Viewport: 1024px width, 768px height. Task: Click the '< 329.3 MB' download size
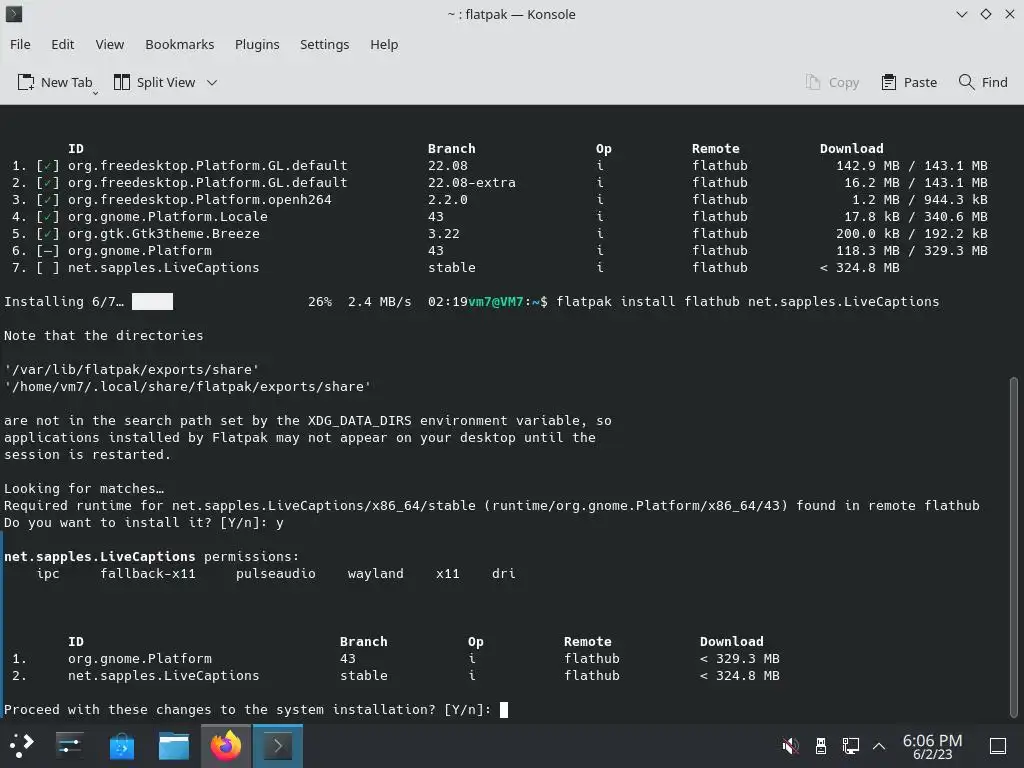[x=739, y=658]
